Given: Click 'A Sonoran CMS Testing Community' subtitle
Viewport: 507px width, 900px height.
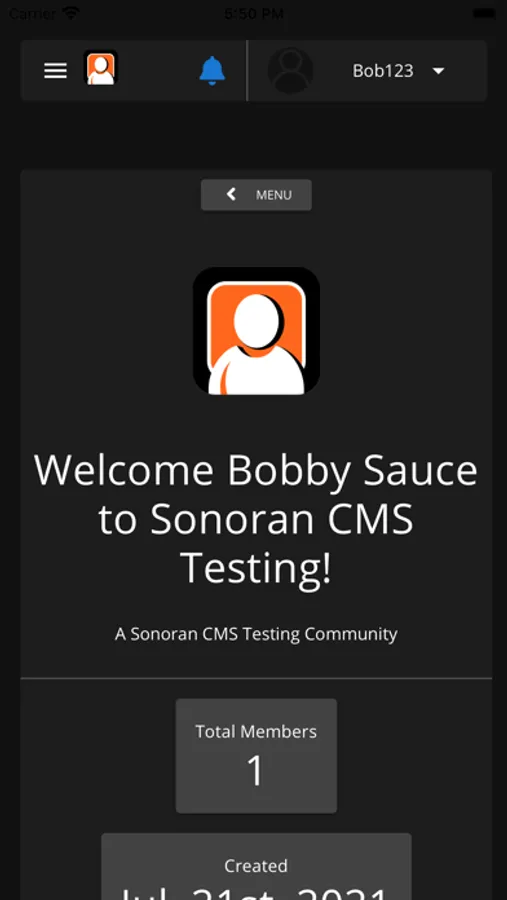Looking at the screenshot, I should [x=256, y=634].
